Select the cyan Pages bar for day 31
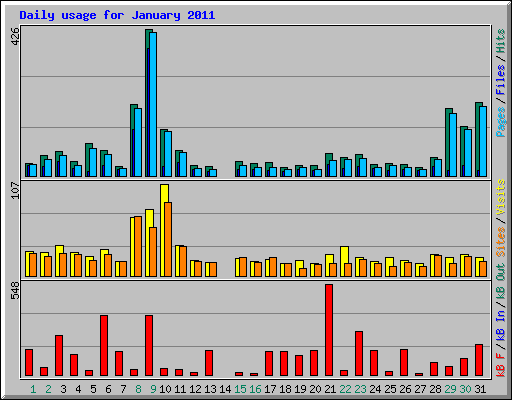 click(x=483, y=141)
